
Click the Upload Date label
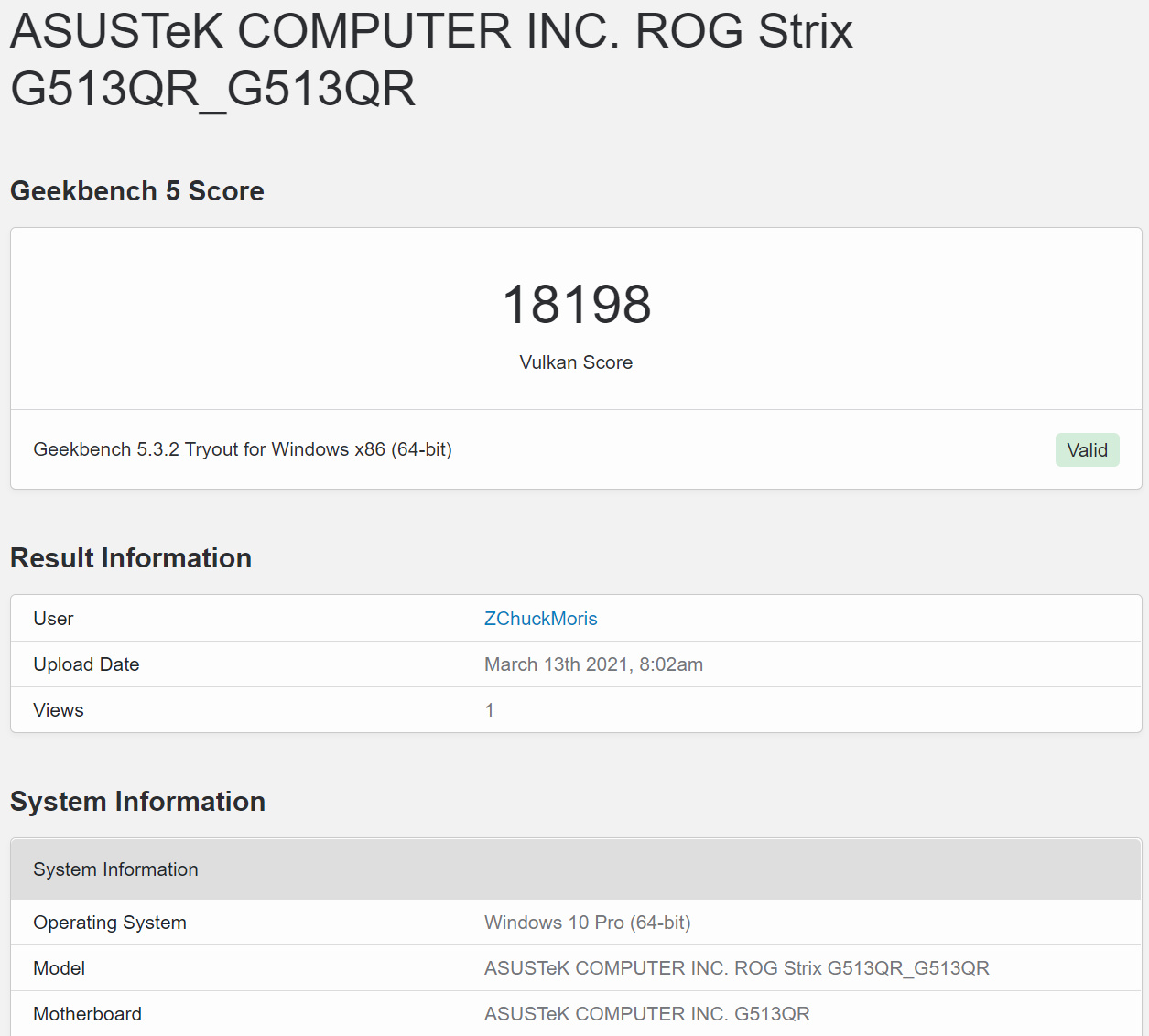86,664
